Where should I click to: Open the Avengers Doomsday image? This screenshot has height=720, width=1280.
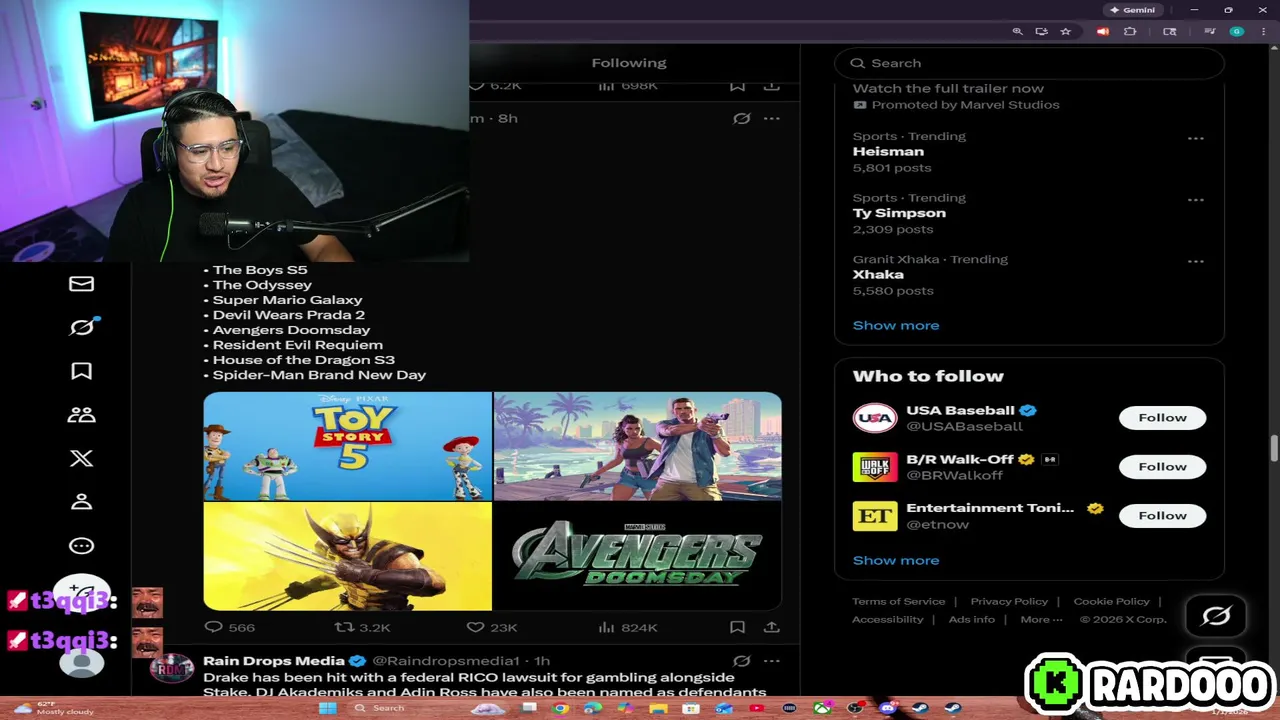638,556
